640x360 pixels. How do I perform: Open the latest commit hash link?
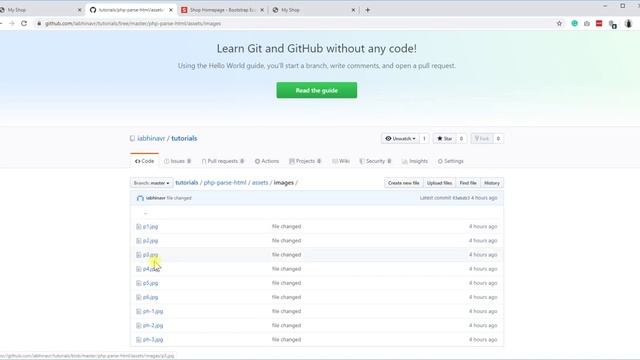461,198
